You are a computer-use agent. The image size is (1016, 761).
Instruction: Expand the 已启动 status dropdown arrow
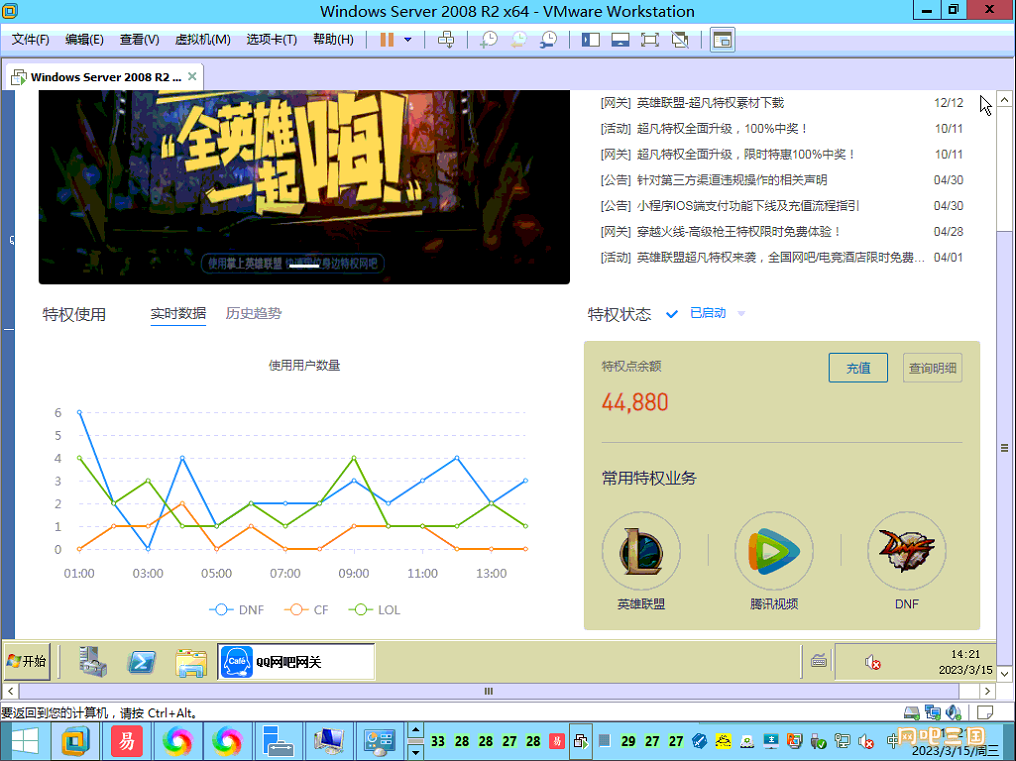(741, 314)
